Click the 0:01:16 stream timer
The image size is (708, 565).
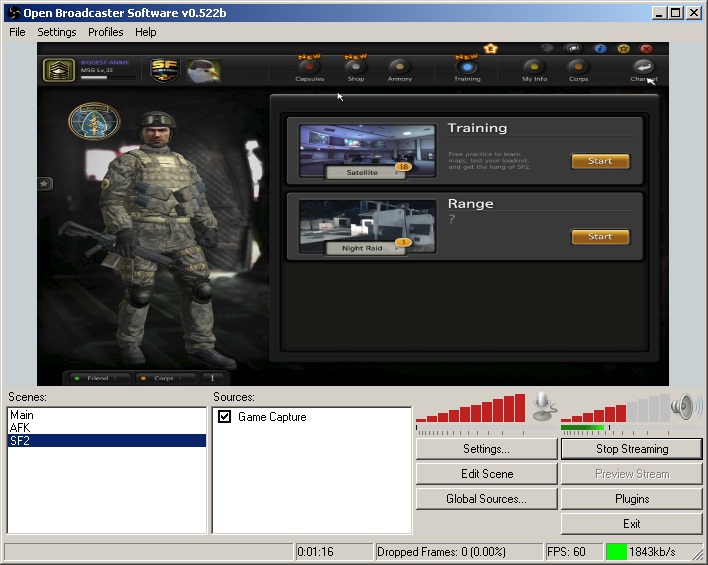pyautogui.click(x=315, y=552)
